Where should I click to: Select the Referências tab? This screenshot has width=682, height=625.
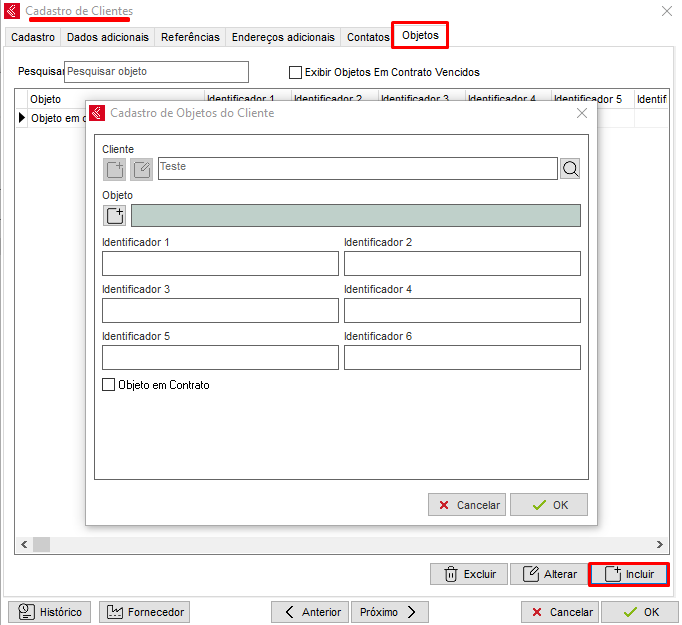[190, 37]
